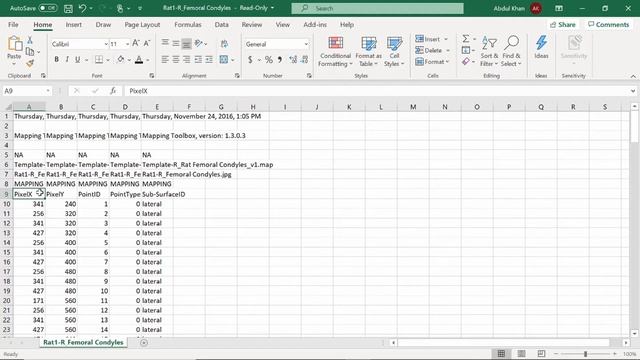640x360 pixels.
Task: Click the Wrap Text icon
Action: pos(224,44)
